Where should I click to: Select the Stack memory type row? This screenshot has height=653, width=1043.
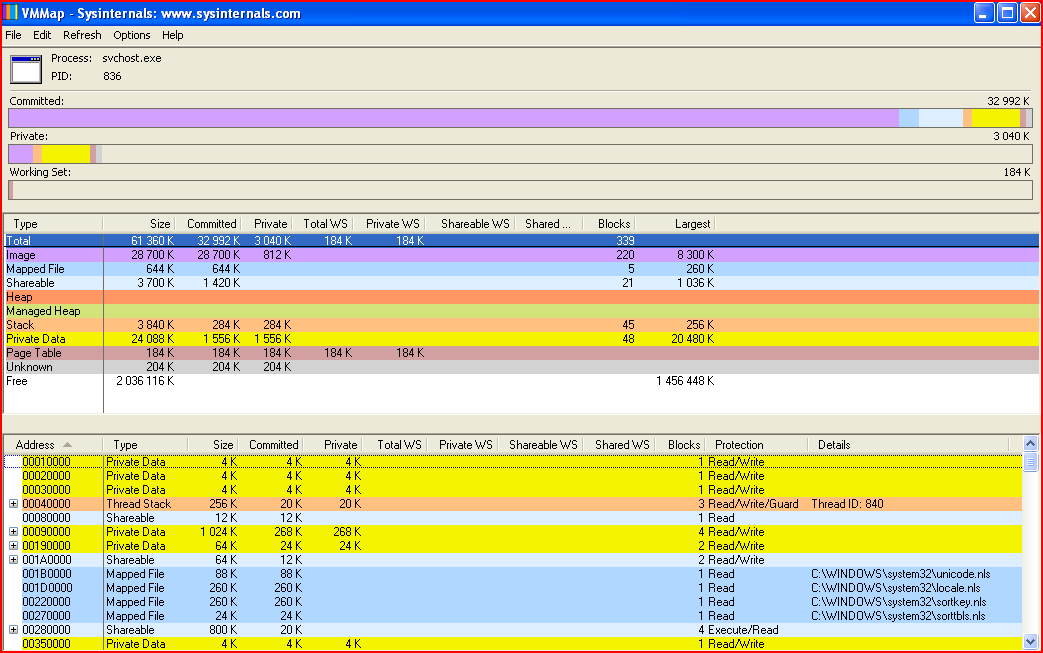click(522, 325)
